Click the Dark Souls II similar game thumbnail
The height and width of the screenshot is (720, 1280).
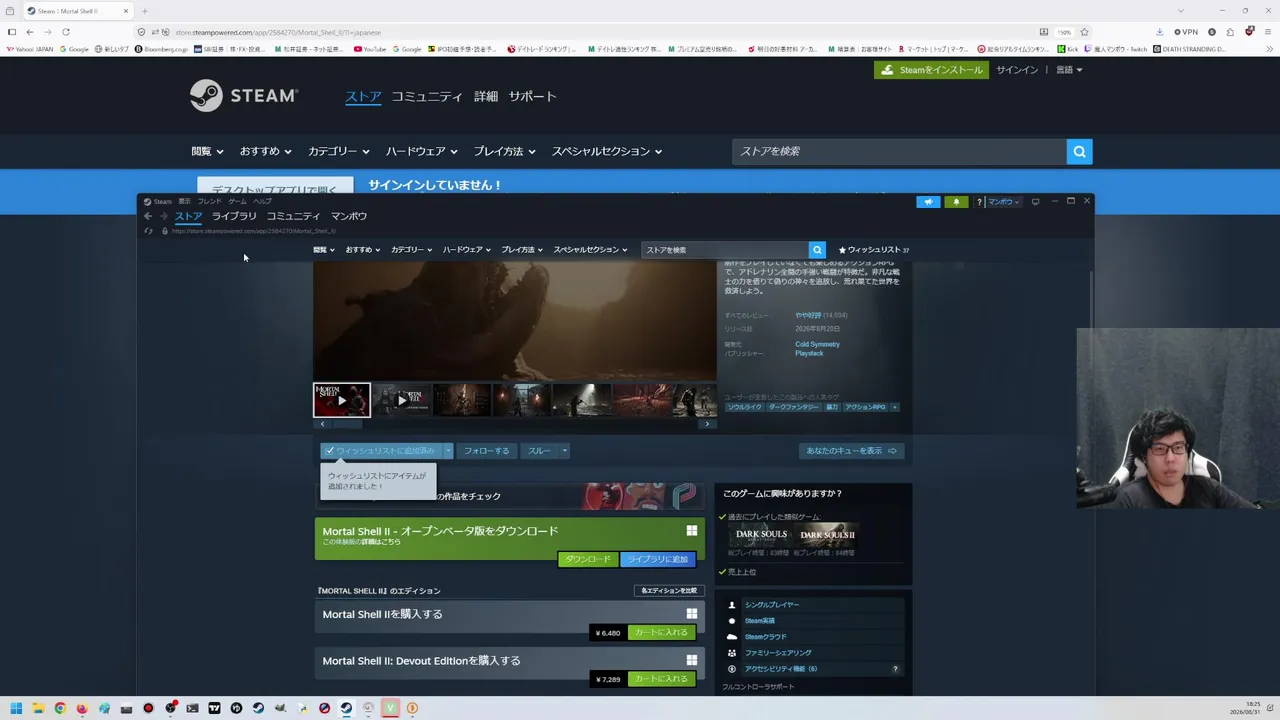[827, 535]
